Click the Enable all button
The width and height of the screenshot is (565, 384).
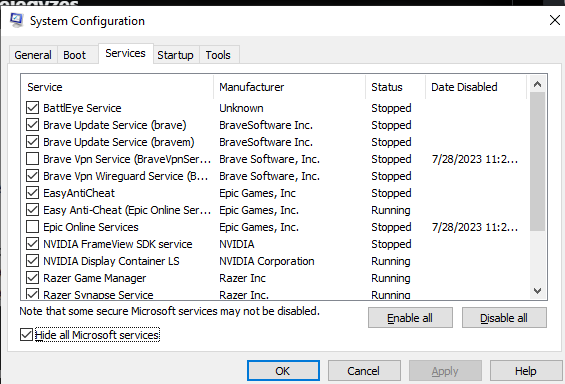click(x=410, y=318)
